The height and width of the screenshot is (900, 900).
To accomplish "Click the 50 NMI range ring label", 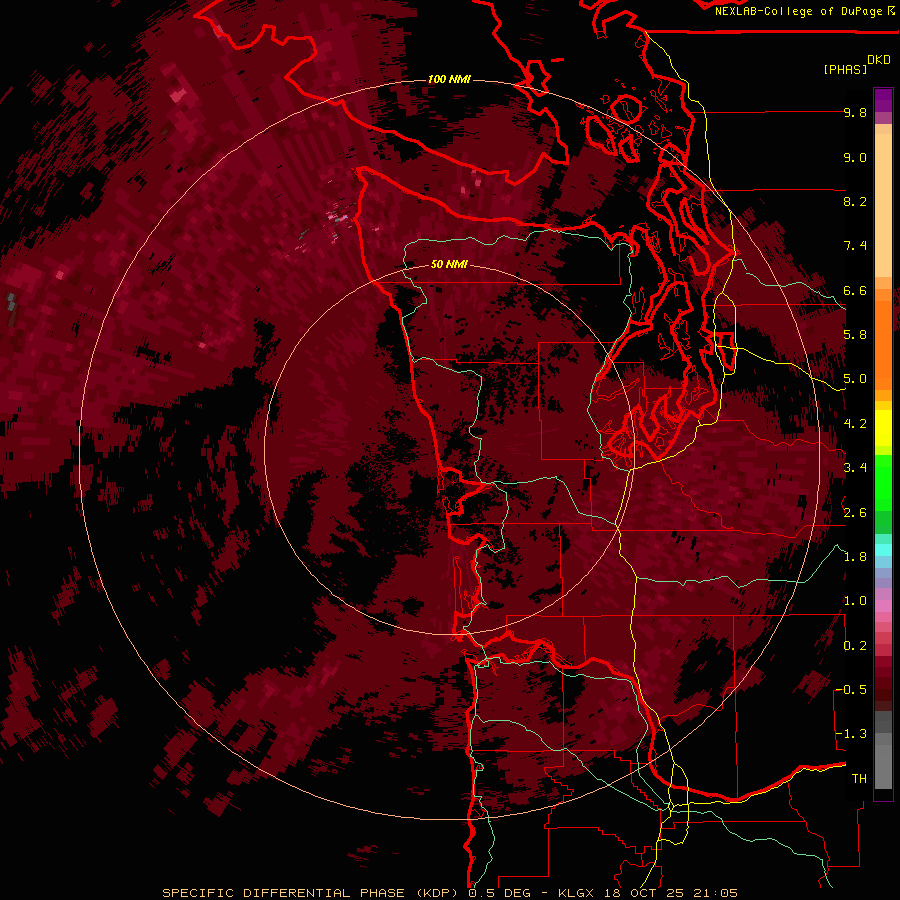I will [449, 264].
